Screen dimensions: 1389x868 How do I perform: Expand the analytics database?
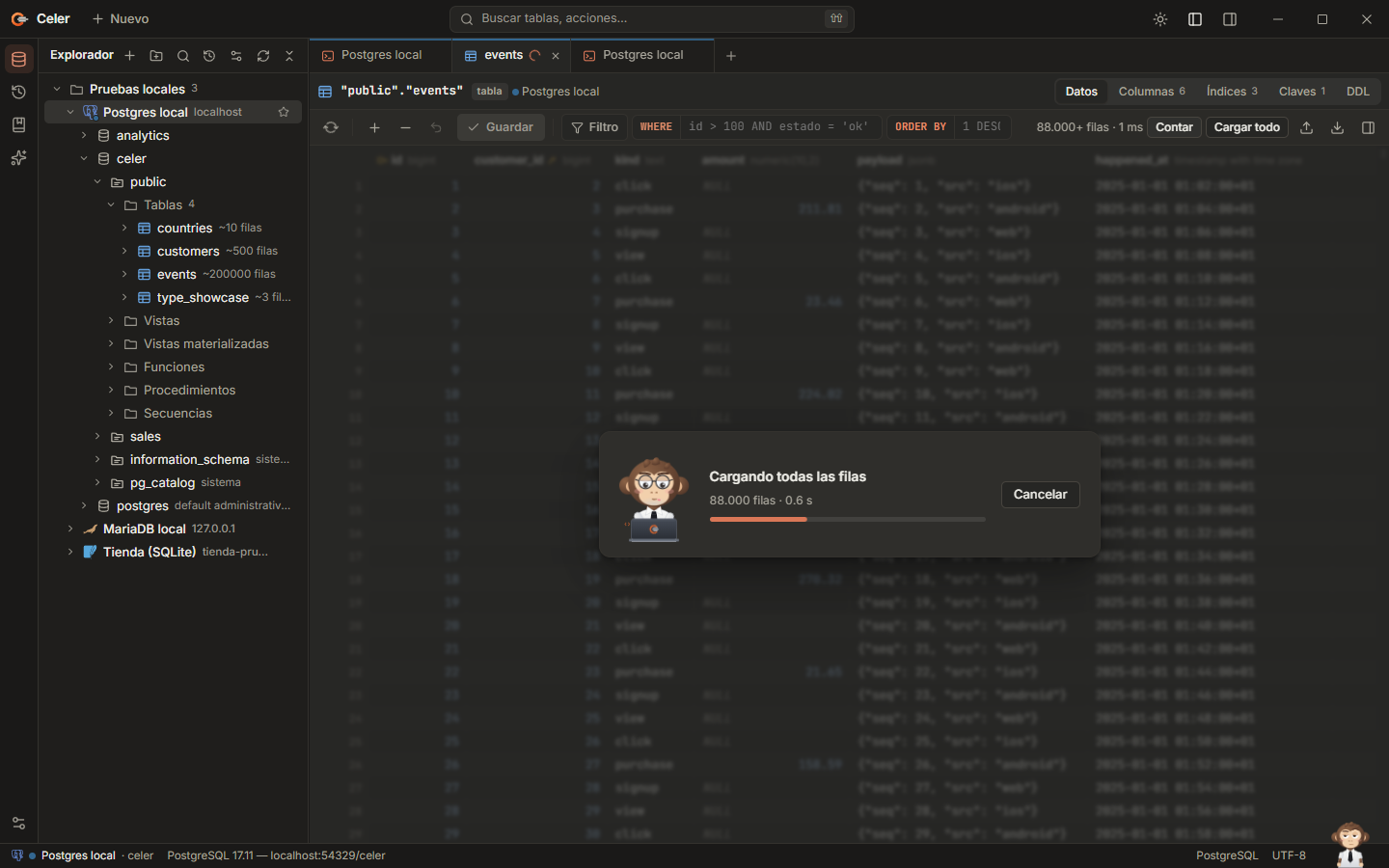tap(84, 135)
